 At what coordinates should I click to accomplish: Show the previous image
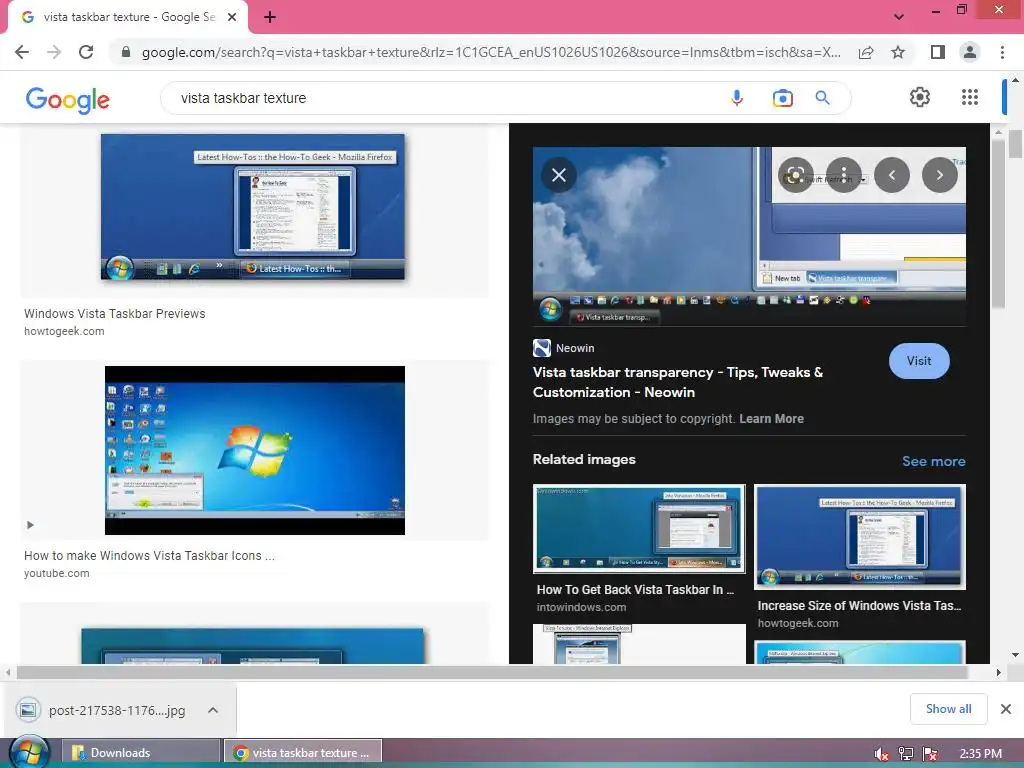click(x=891, y=175)
